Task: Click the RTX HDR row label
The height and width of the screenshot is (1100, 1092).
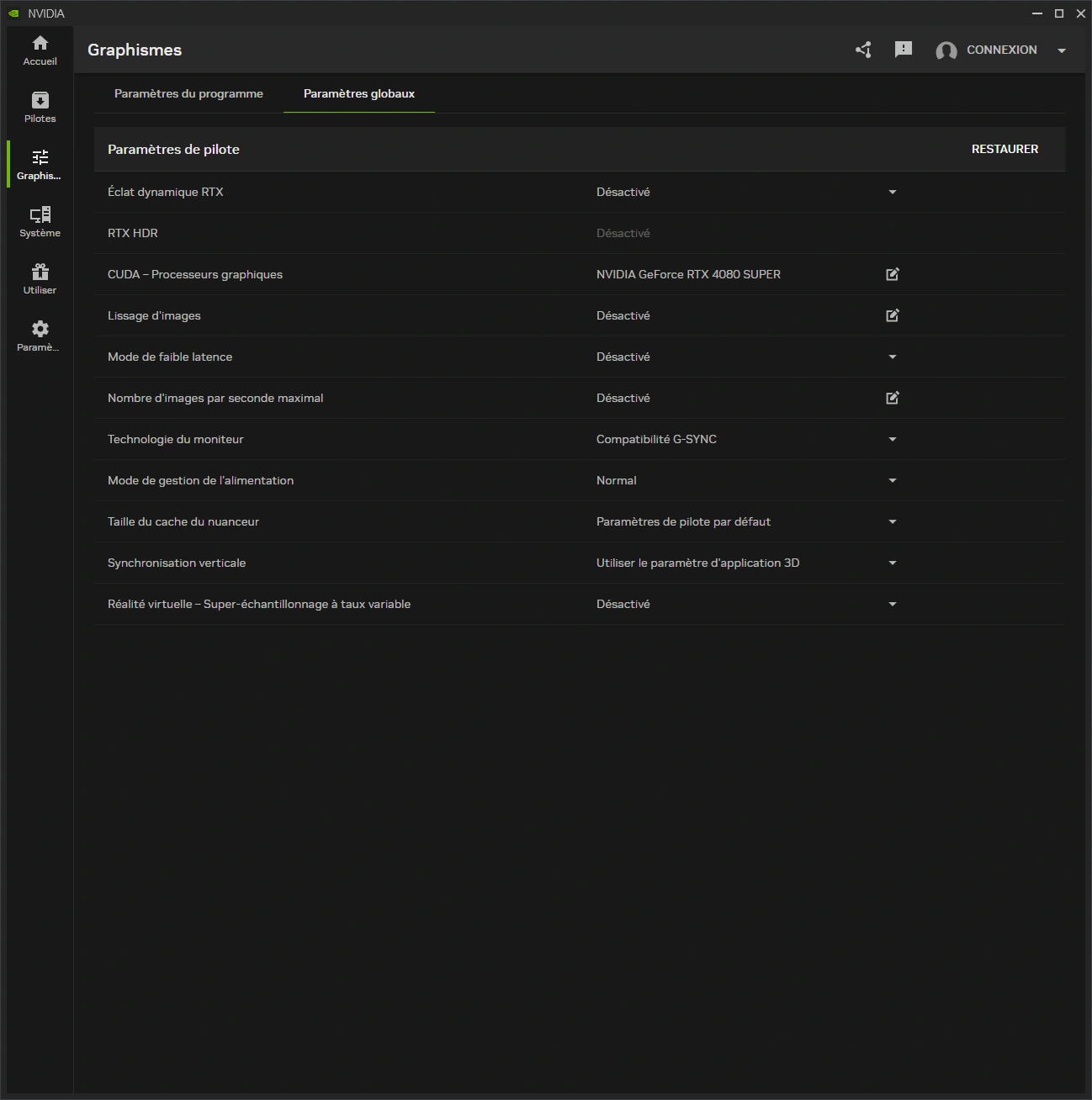Action: (133, 233)
